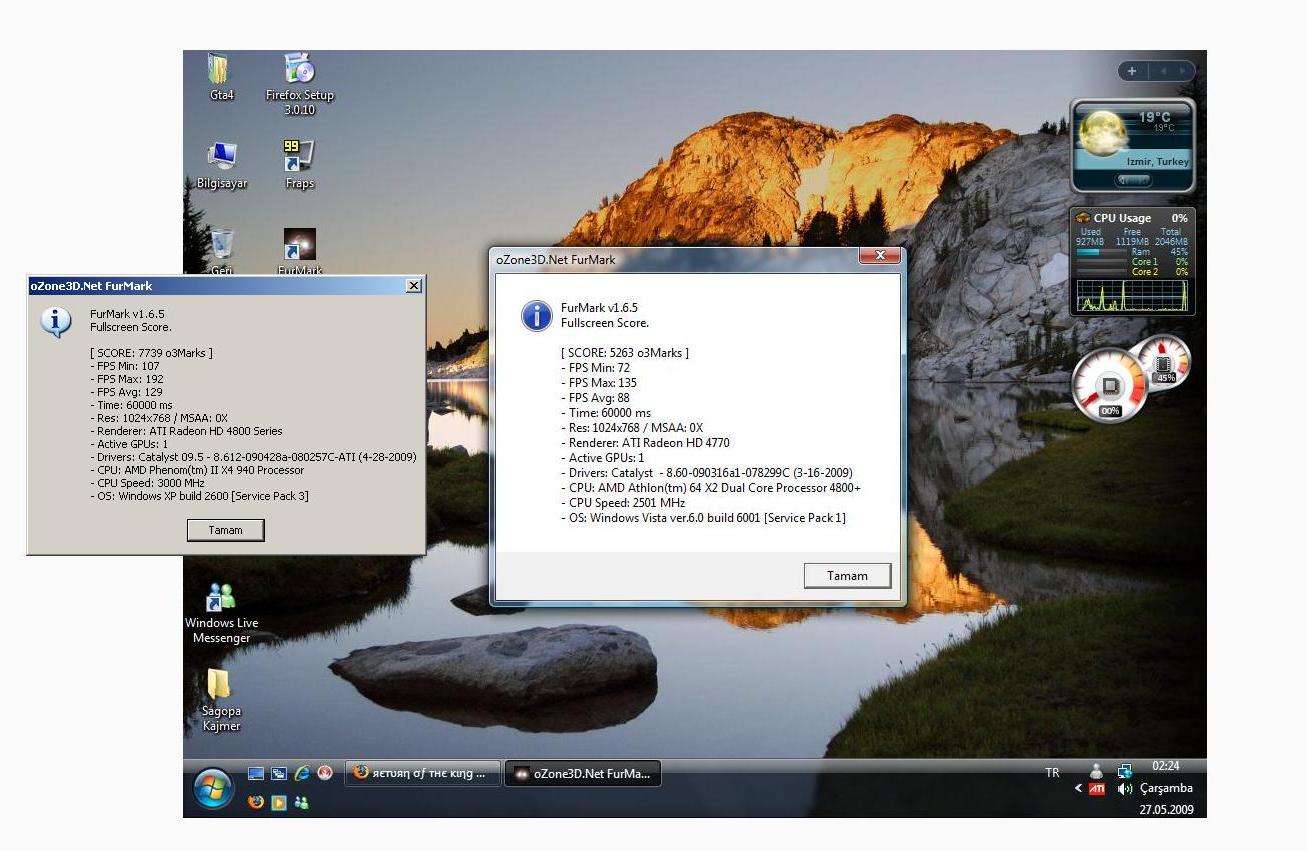Click Izmir, Turkey in weather gadget

pyautogui.click(x=1158, y=161)
